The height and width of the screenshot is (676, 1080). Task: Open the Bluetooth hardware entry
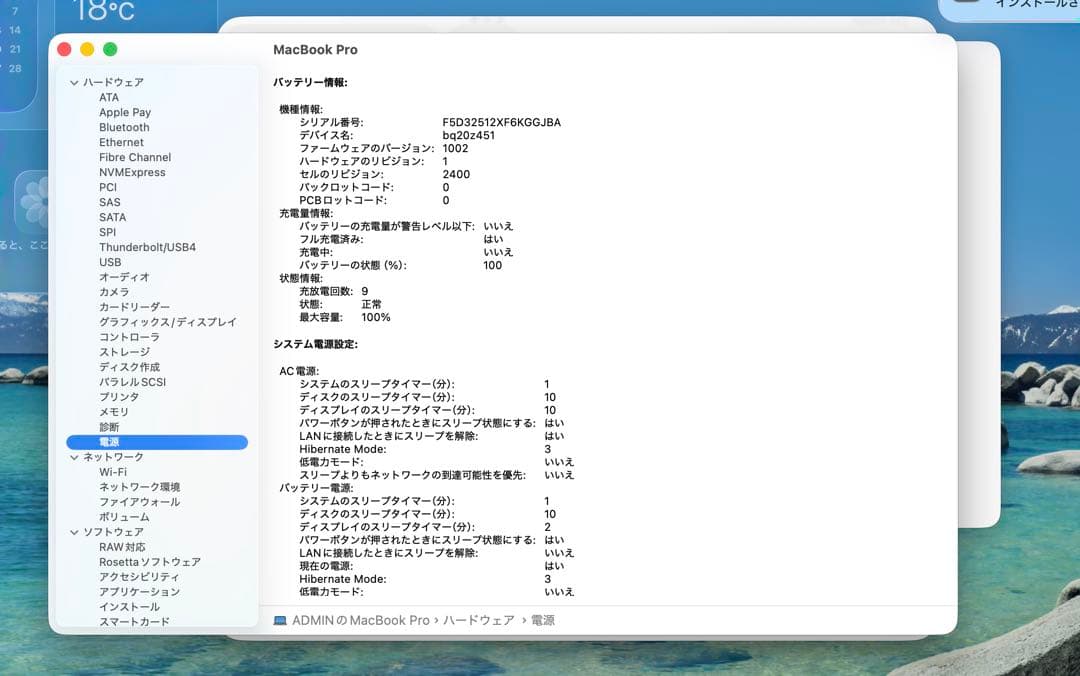pos(124,127)
